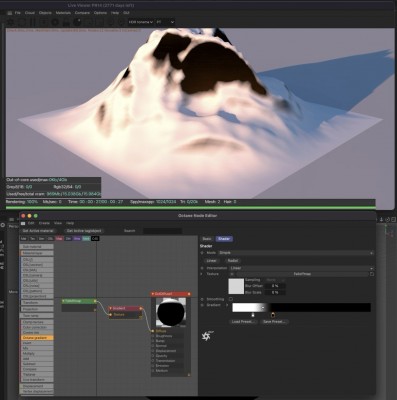Open the Interpolation dropdown set to Linear
Screen dimensions: 397x400
[x=301, y=268]
